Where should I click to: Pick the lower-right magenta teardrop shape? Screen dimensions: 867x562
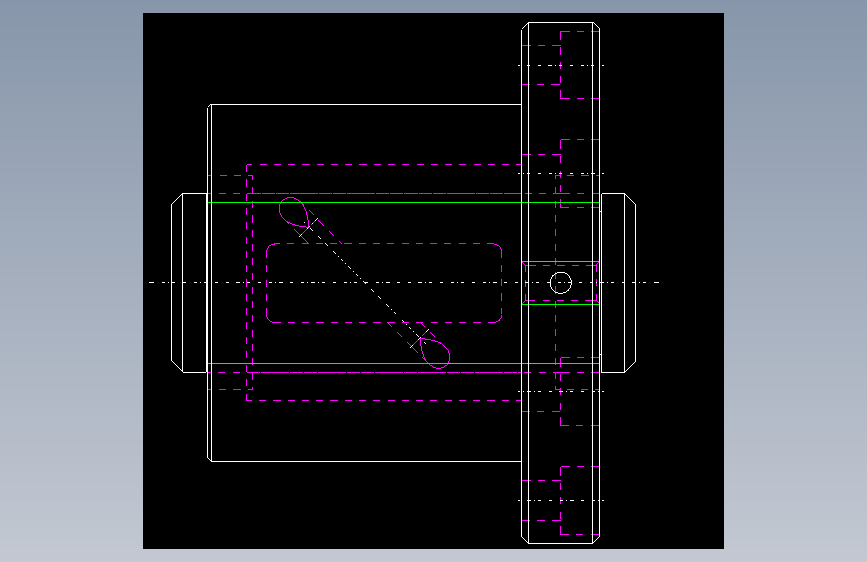(435, 353)
